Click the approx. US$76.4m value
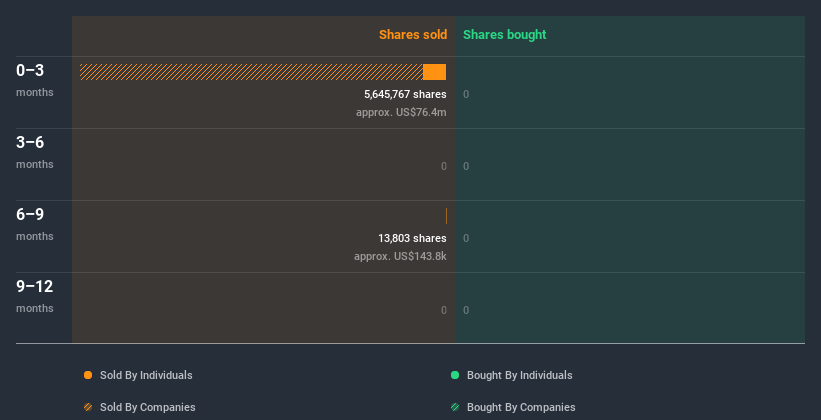The image size is (821, 420). (x=401, y=112)
